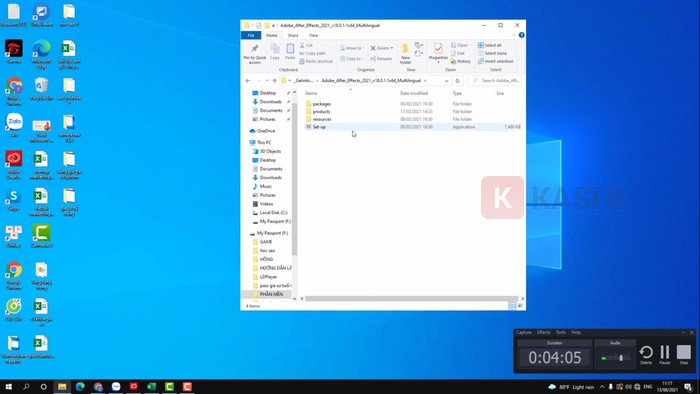Open Quick Access Toolbar customize dropdown
Image resolution: width=700 pixels, height=394 pixels.
point(273,25)
